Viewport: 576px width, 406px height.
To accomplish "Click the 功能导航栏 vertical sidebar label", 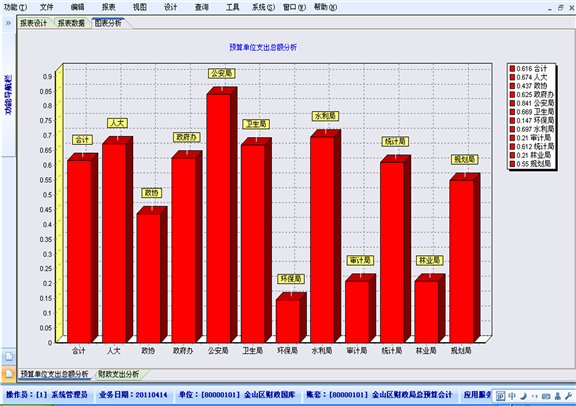I will click(8, 94).
